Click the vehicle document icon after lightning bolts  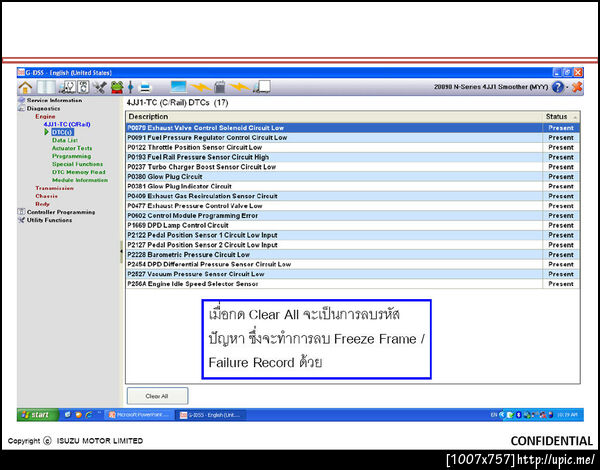click(x=262, y=87)
